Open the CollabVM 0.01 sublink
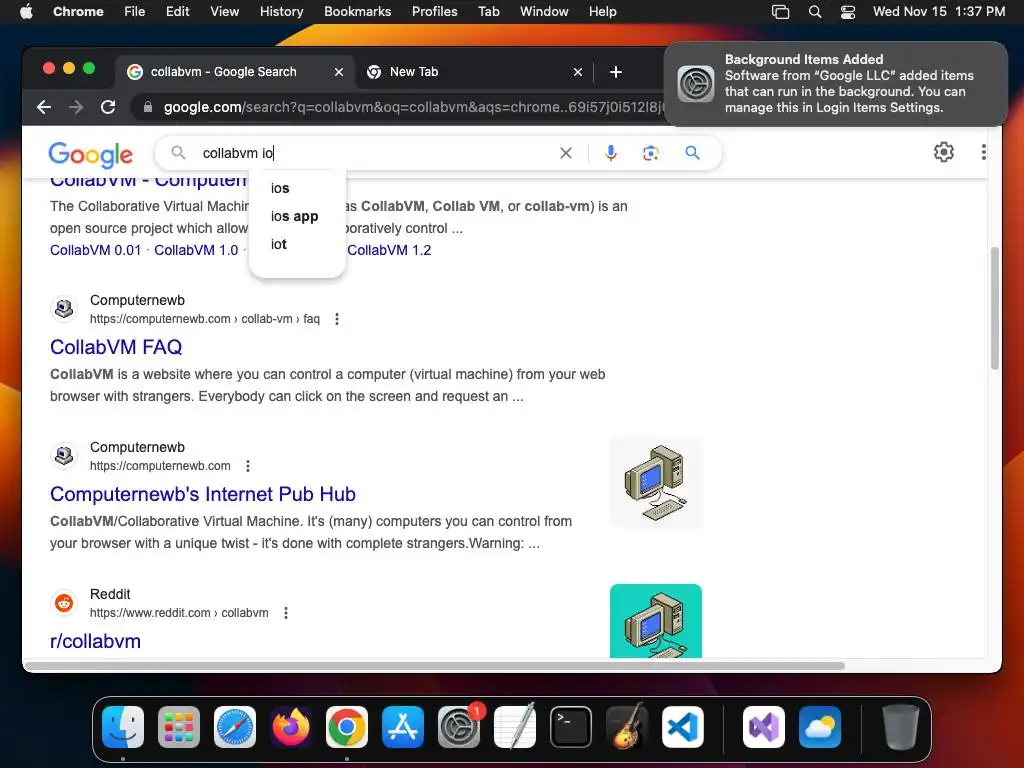 (95, 250)
